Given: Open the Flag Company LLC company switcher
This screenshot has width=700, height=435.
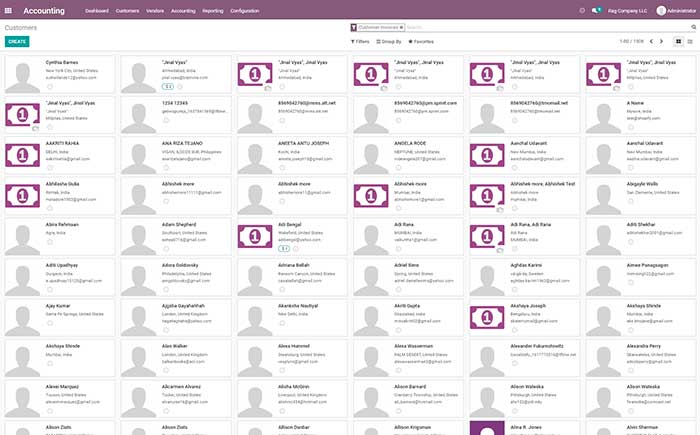Looking at the screenshot, I should pos(627,11).
